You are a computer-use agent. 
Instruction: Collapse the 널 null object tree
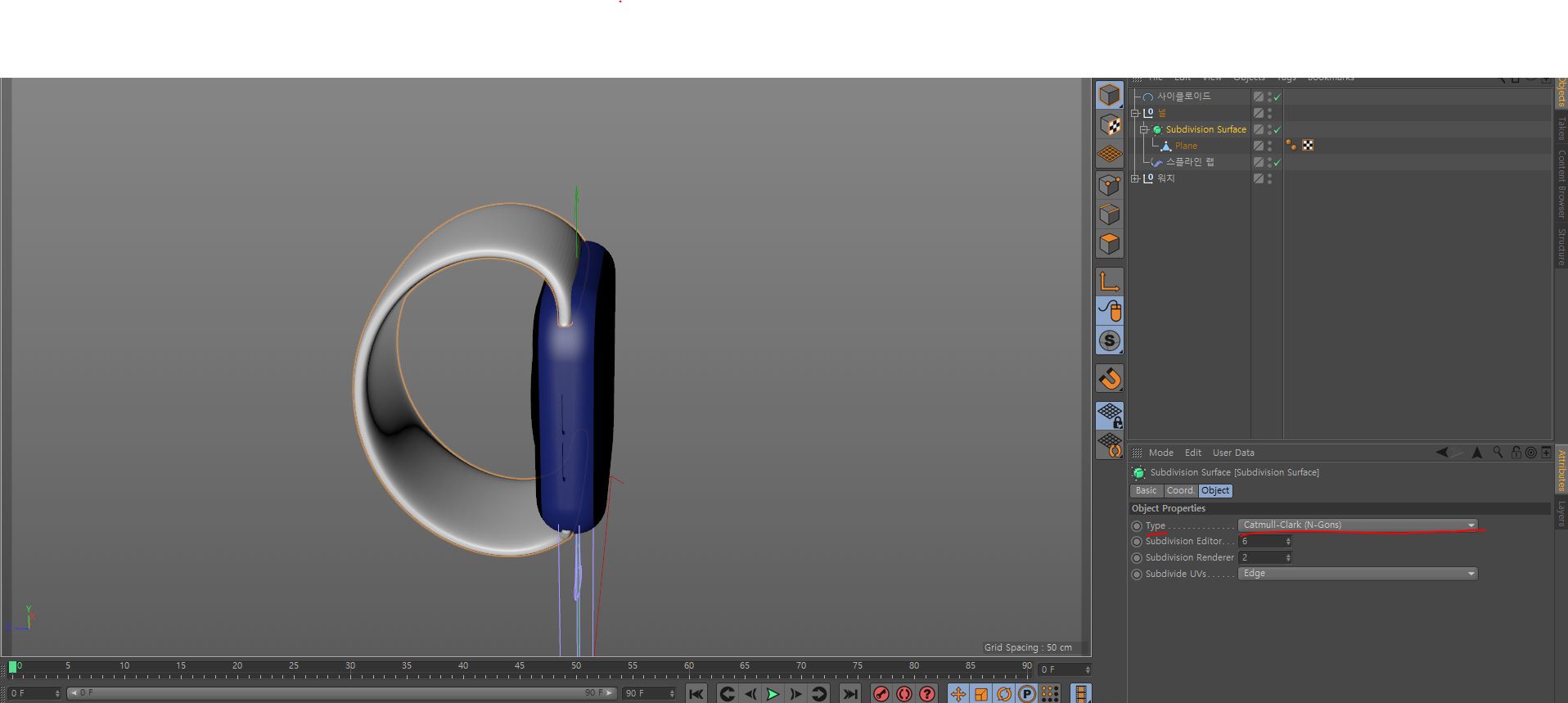tap(1135, 113)
